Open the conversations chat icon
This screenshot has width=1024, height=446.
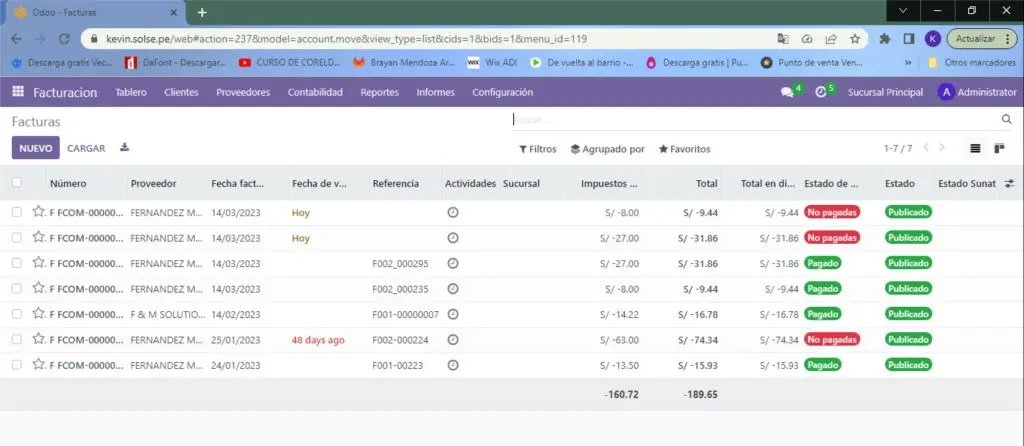787,92
